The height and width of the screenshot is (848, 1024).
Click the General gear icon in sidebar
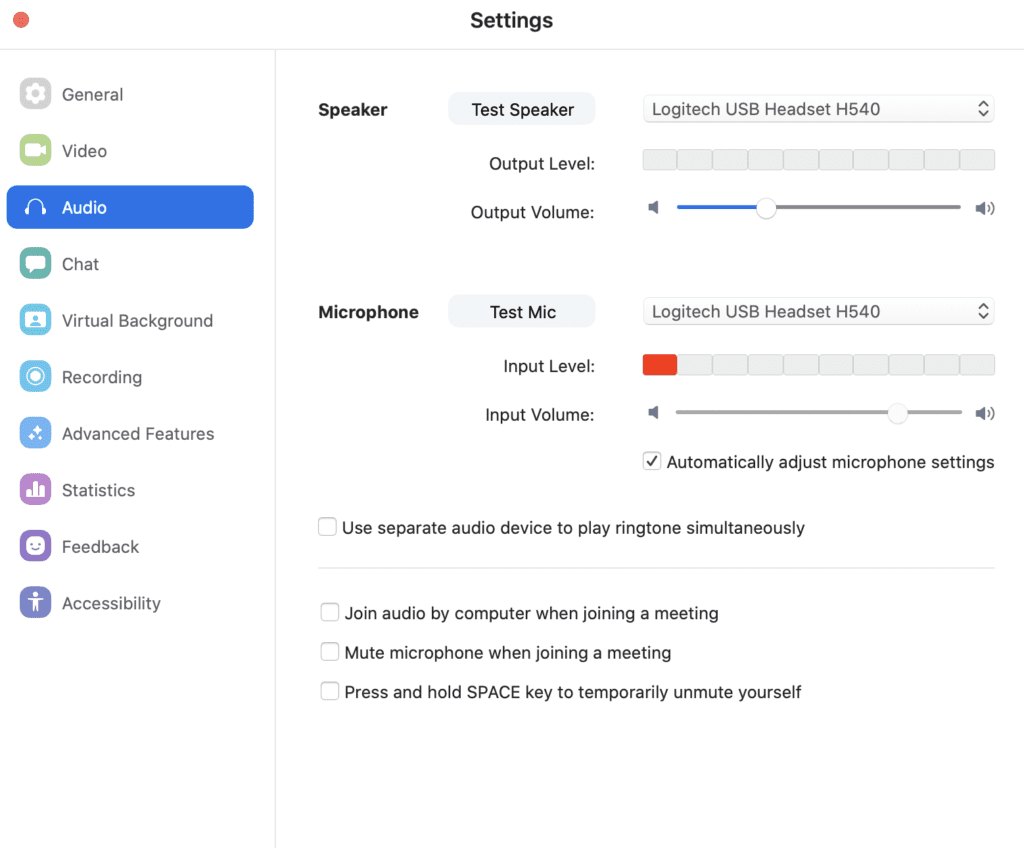tap(35, 94)
